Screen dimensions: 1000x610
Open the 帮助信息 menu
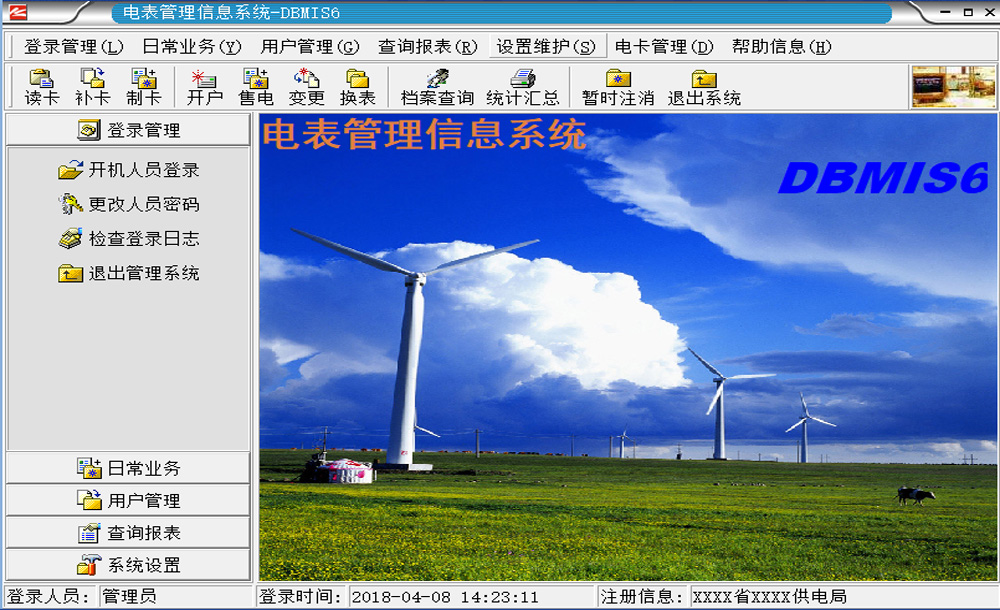[x=782, y=47]
